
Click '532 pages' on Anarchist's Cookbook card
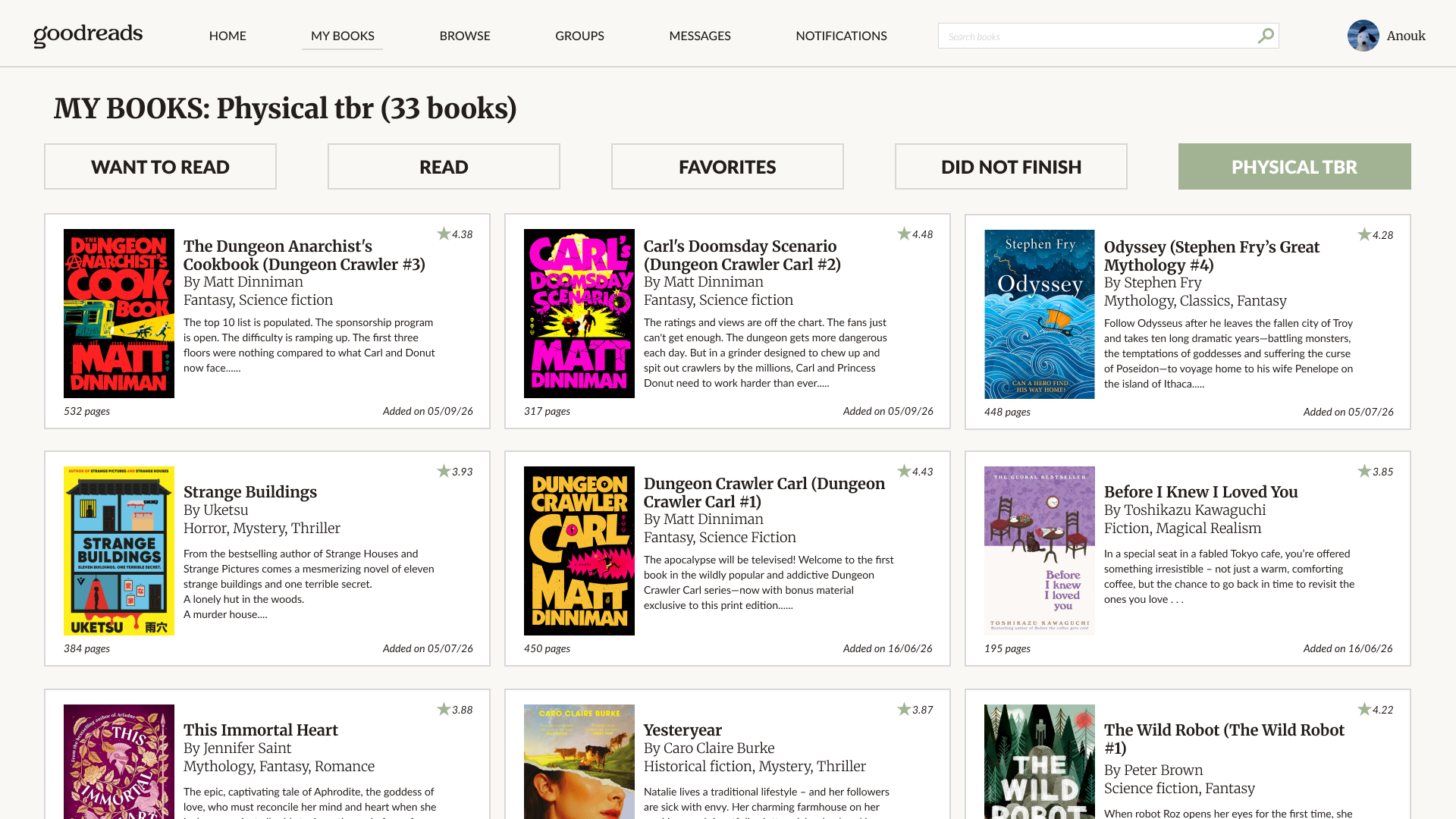point(86,411)
